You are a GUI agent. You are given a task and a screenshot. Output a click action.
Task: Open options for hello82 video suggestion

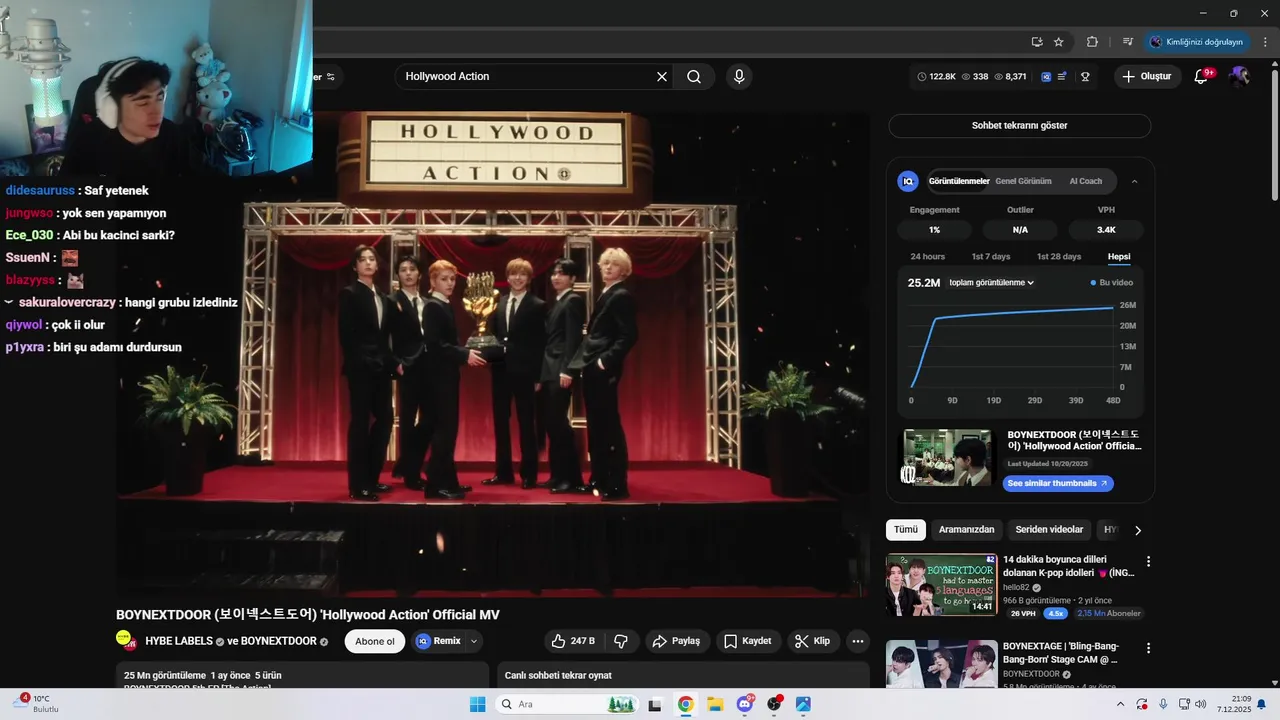(1148, 562)
